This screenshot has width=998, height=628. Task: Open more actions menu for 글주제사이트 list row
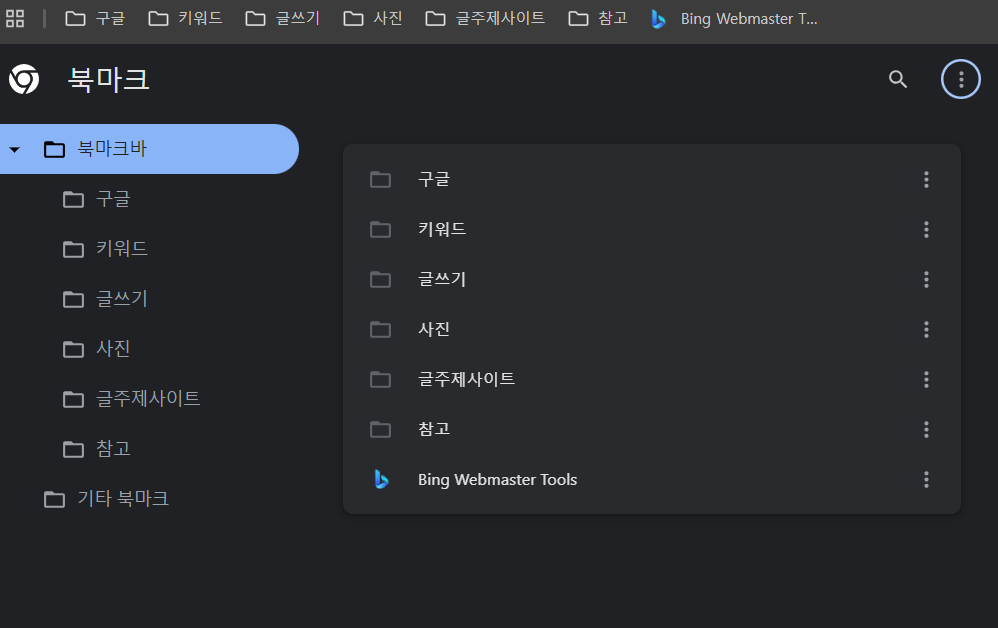[x=926, y=379]
